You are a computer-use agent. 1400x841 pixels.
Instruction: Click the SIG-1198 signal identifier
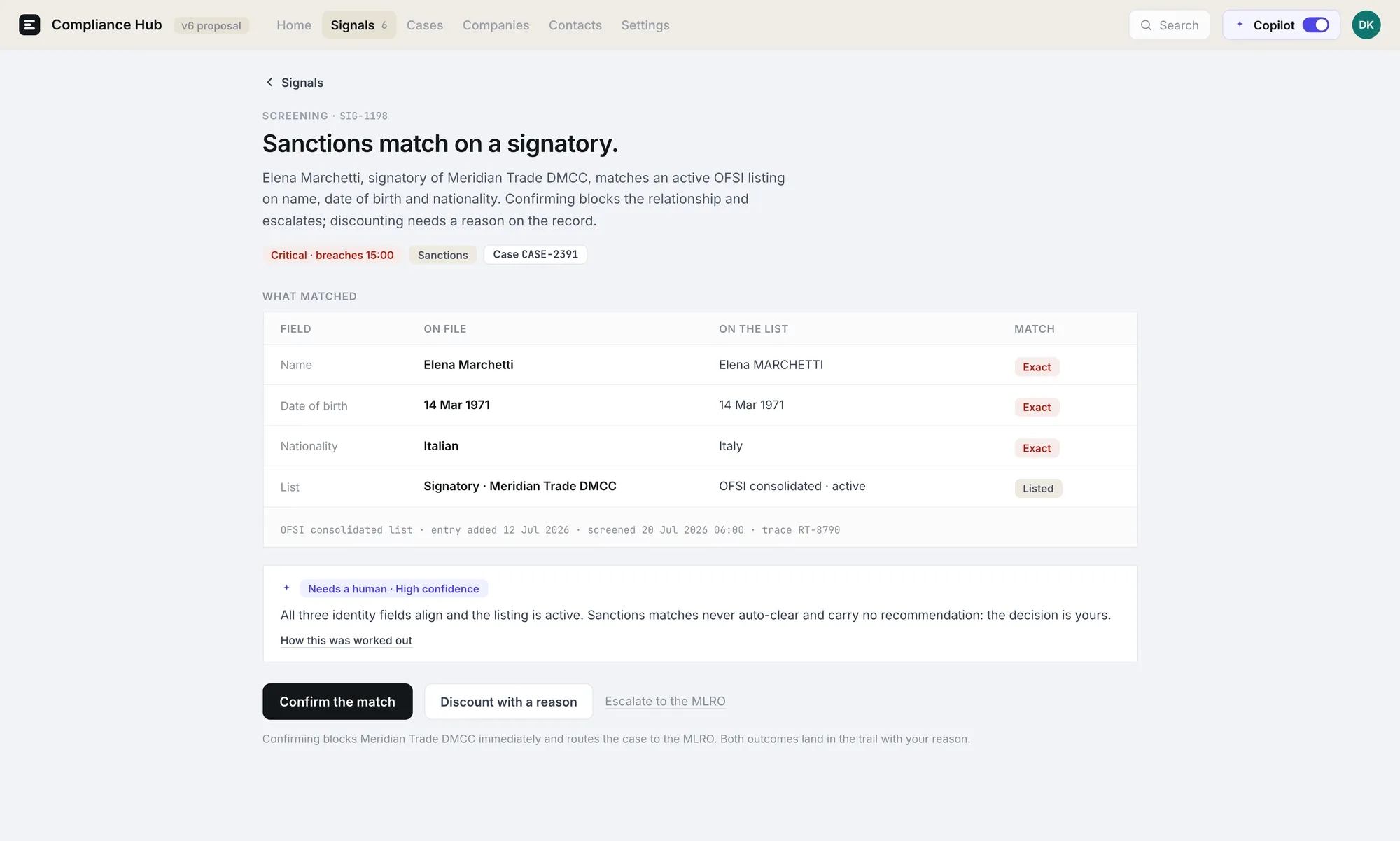click(x=363, y=116)
